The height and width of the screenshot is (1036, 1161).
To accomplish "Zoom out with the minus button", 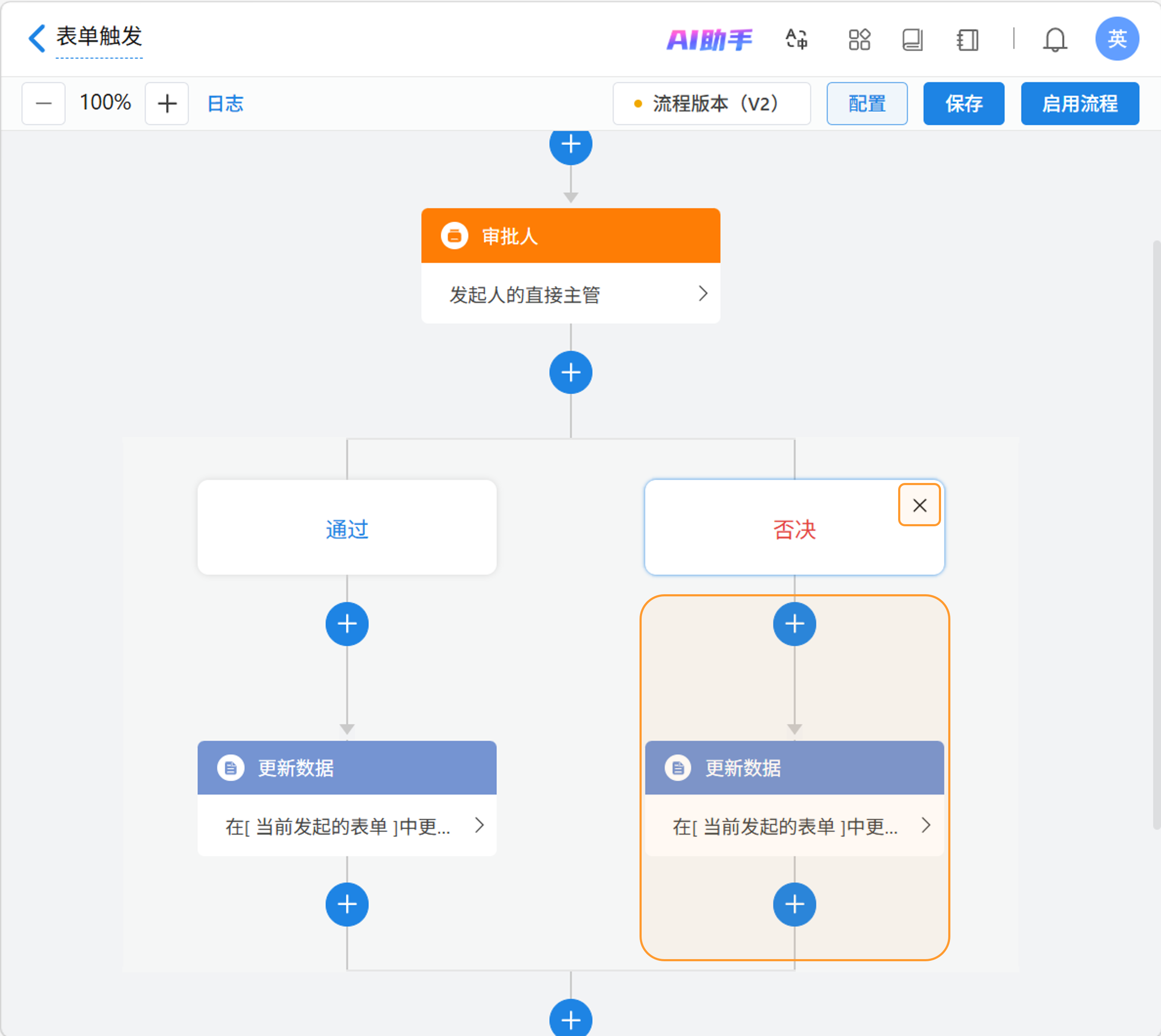I will tap(44, 104).
